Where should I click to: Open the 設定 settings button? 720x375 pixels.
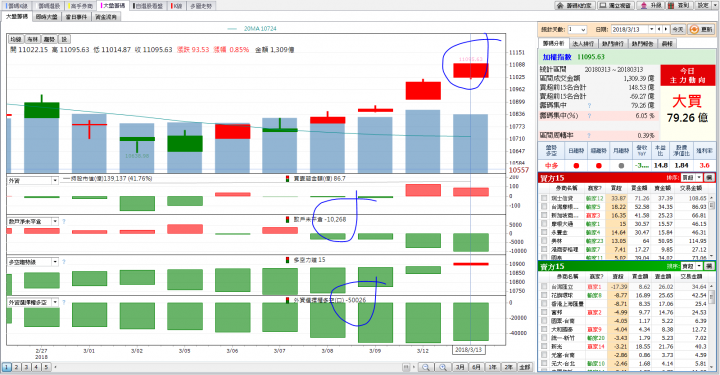click(703, 6)
